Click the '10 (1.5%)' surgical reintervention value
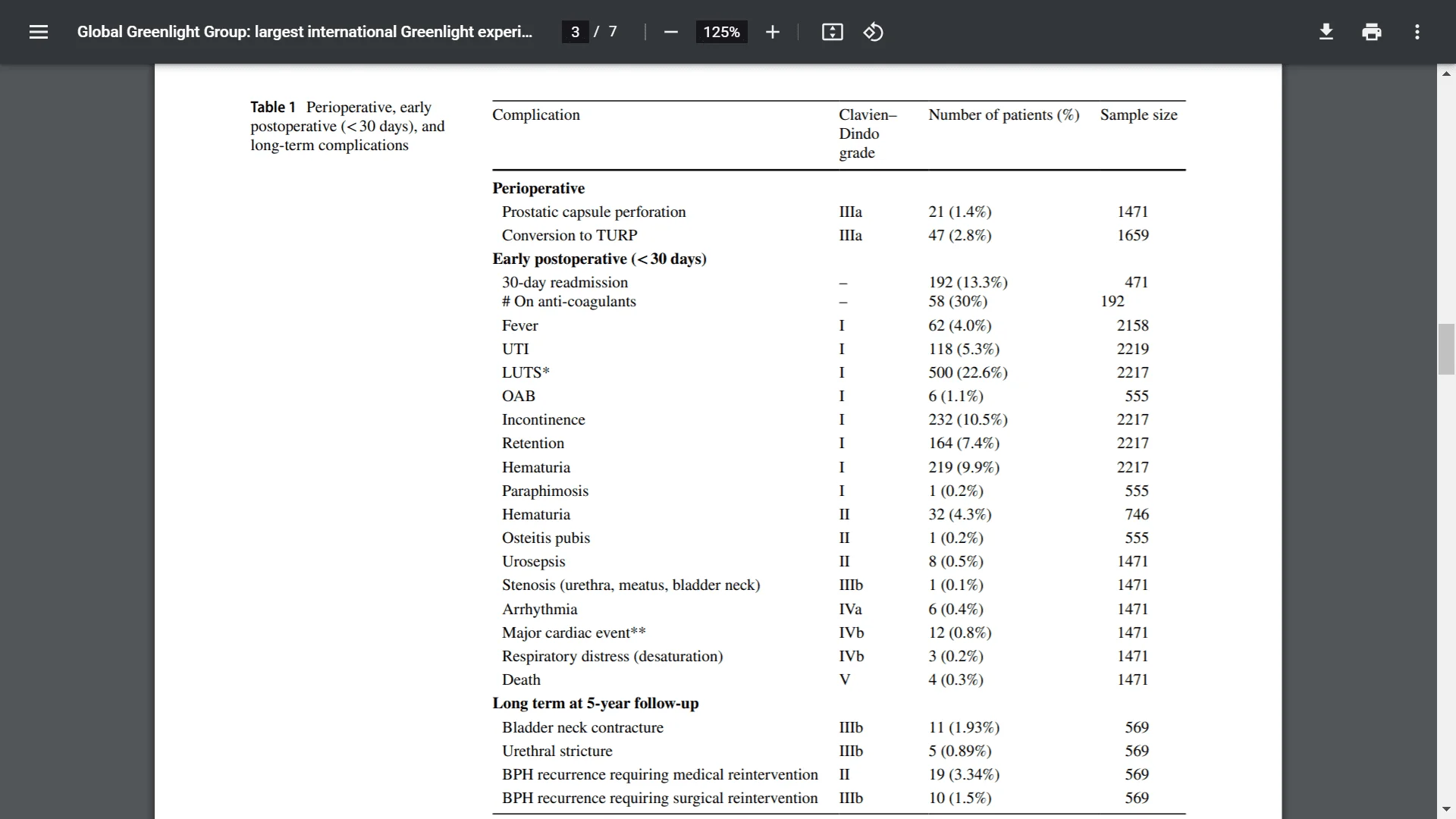 point(960,798)
